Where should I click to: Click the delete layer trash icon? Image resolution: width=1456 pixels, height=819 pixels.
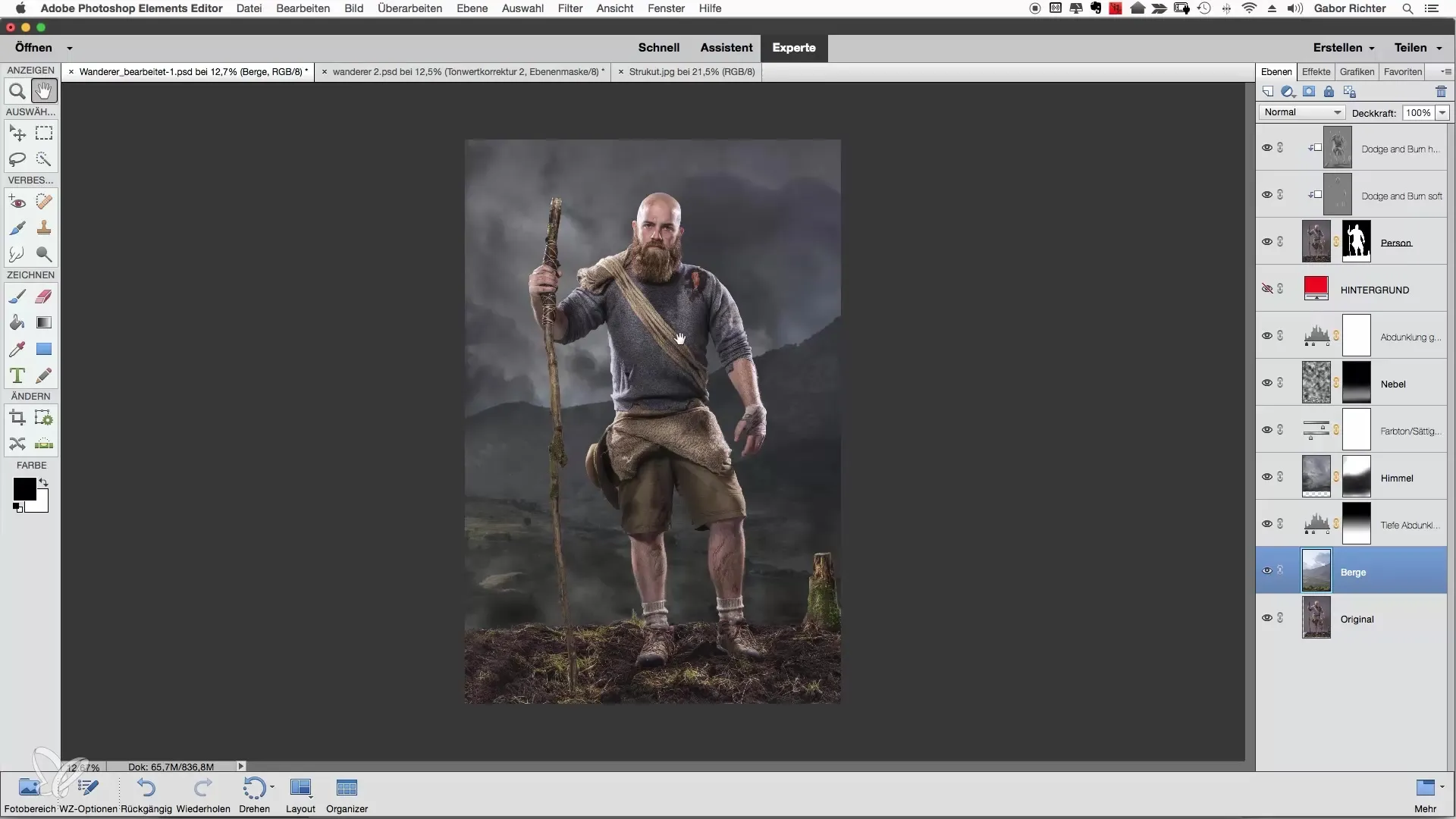[x=1441, y=92]
